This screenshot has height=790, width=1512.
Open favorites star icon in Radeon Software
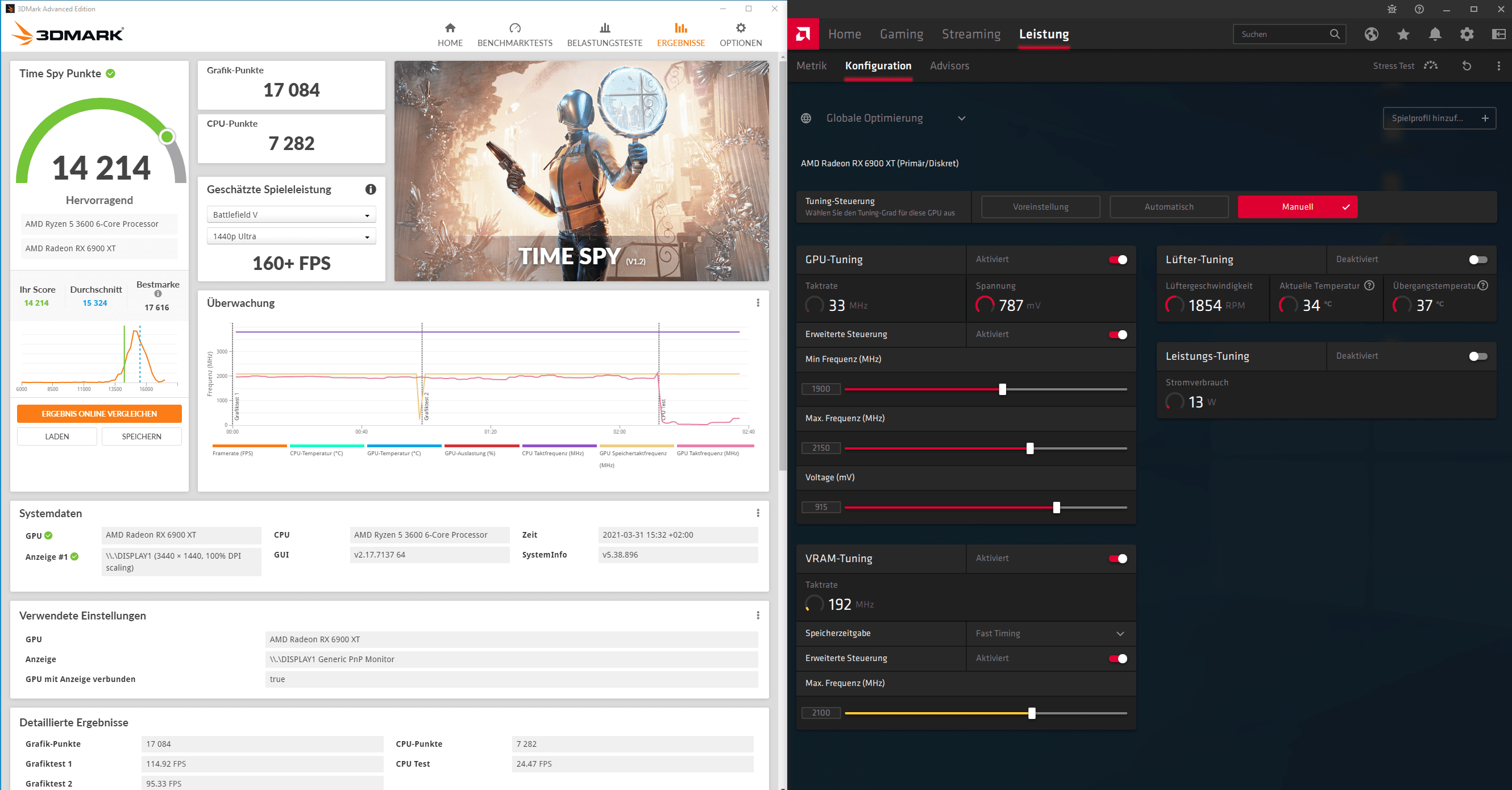coord(1403,34)
